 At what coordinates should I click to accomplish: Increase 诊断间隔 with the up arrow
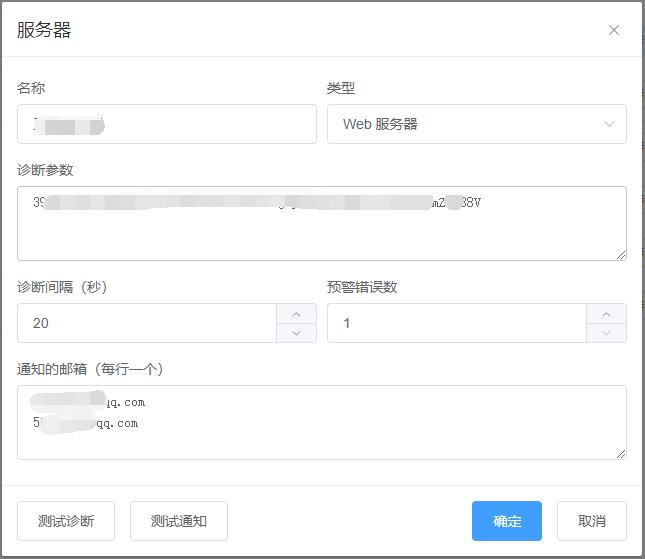pos(296,314)
